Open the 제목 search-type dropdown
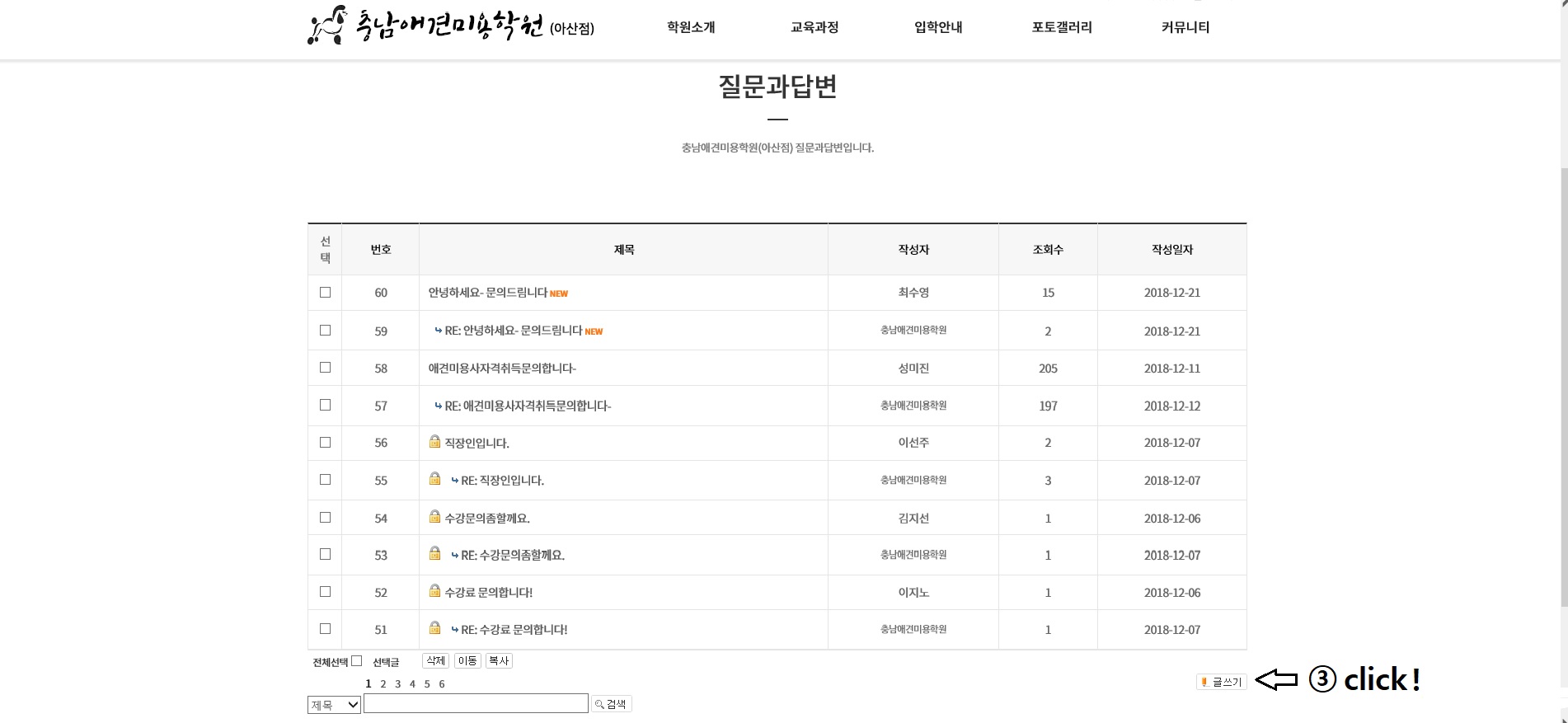The height and width of the screenshot is (723, 1568). (334, 705)
